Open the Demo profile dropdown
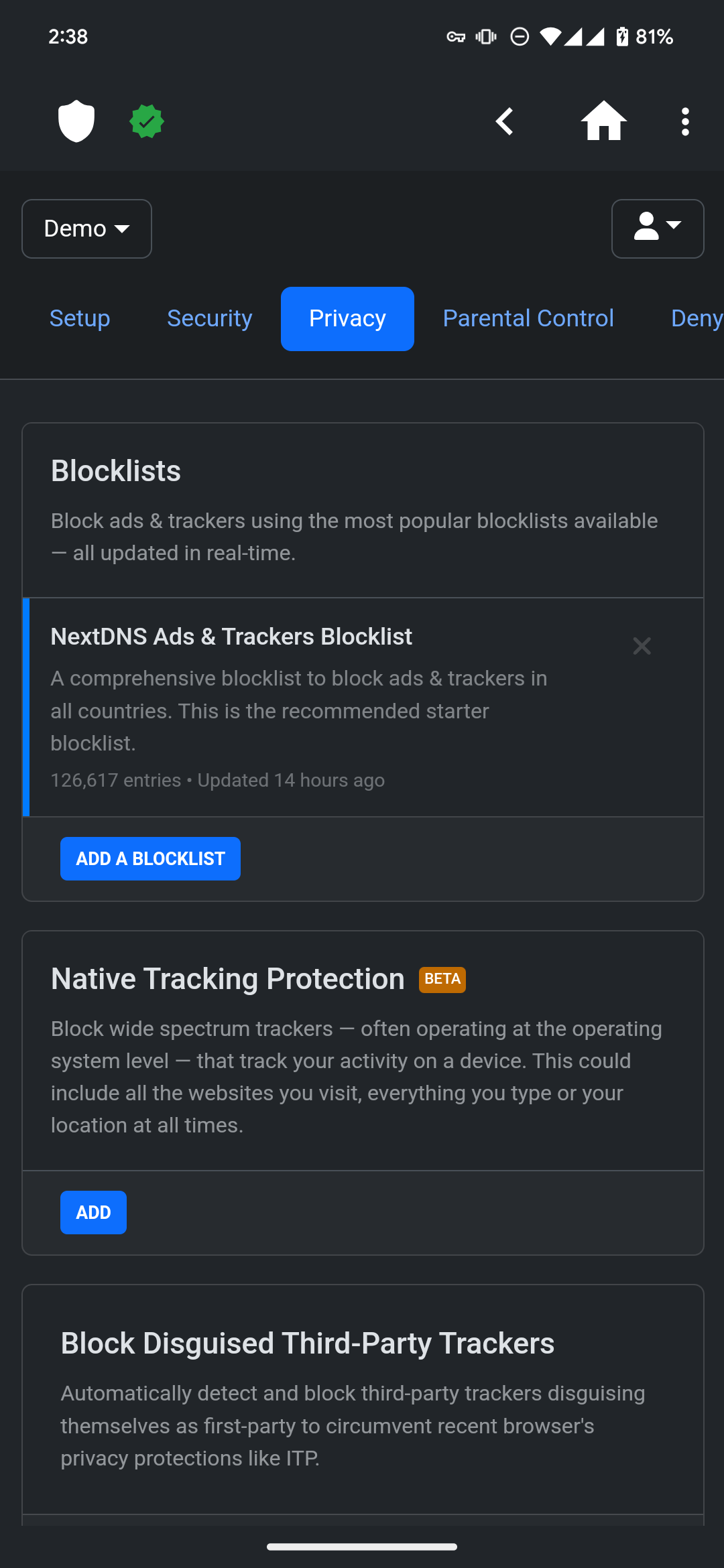 tap(86, 228)
